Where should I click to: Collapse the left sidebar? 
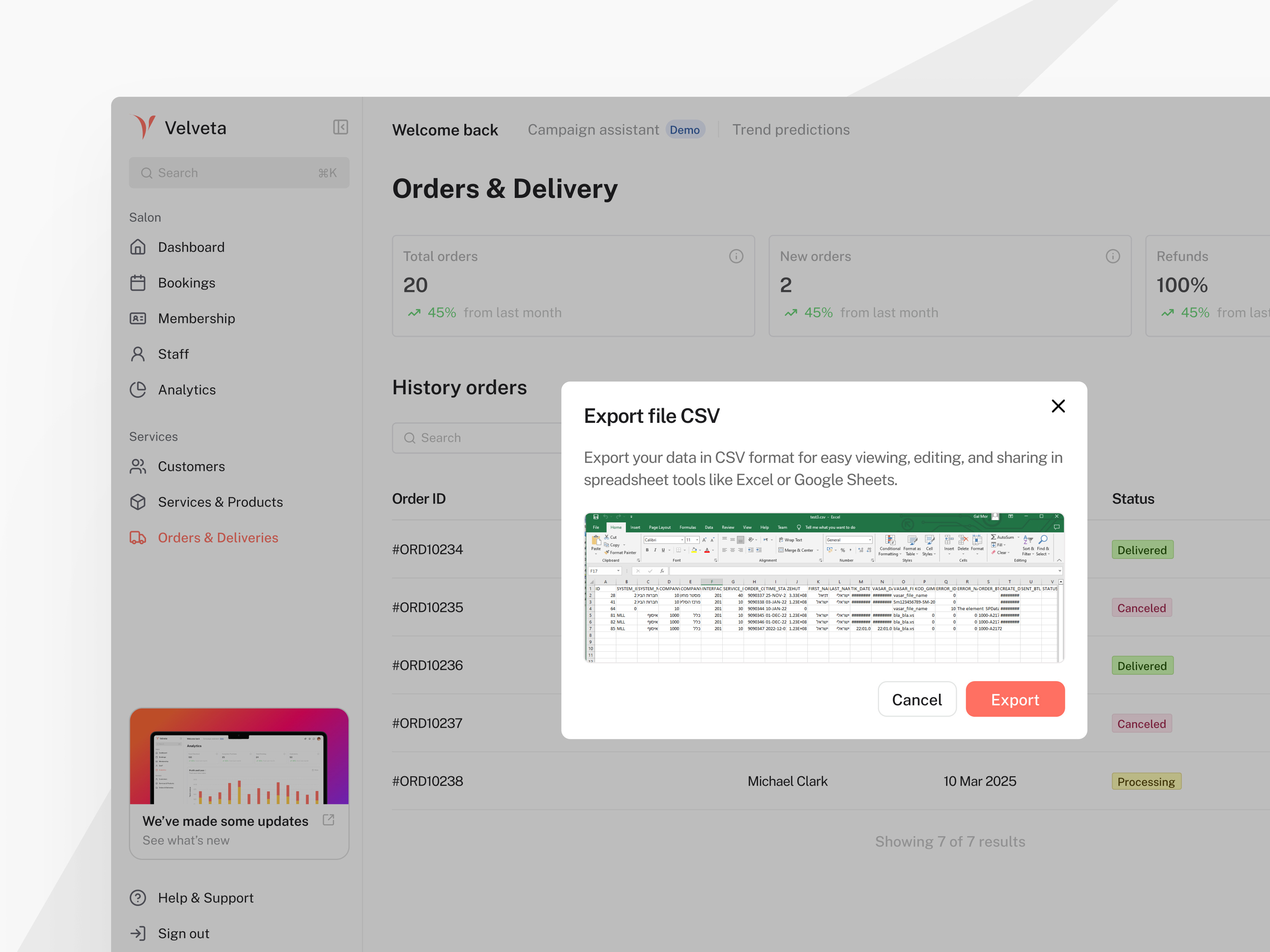341,127
